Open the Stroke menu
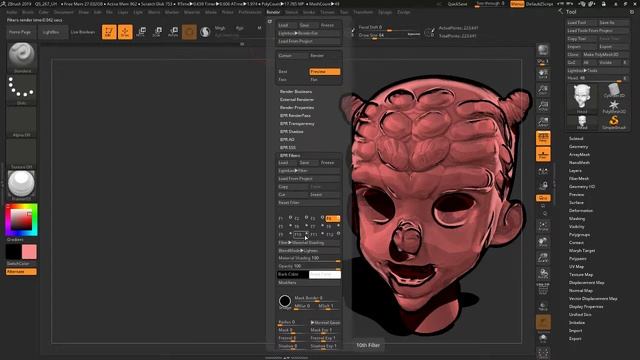This screenshot has height=360, width=640. (x=309, y=12)
